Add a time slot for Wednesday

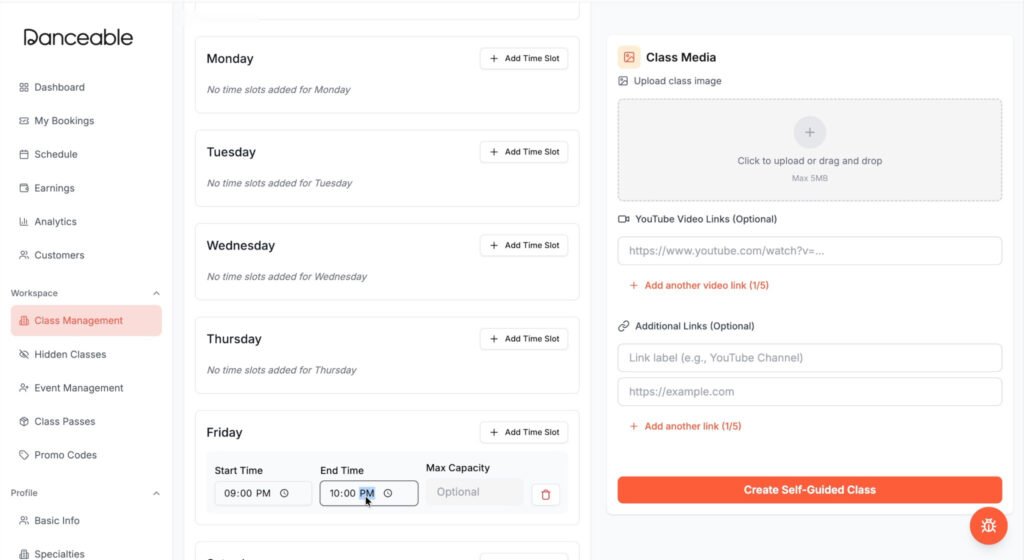(524, 245)
